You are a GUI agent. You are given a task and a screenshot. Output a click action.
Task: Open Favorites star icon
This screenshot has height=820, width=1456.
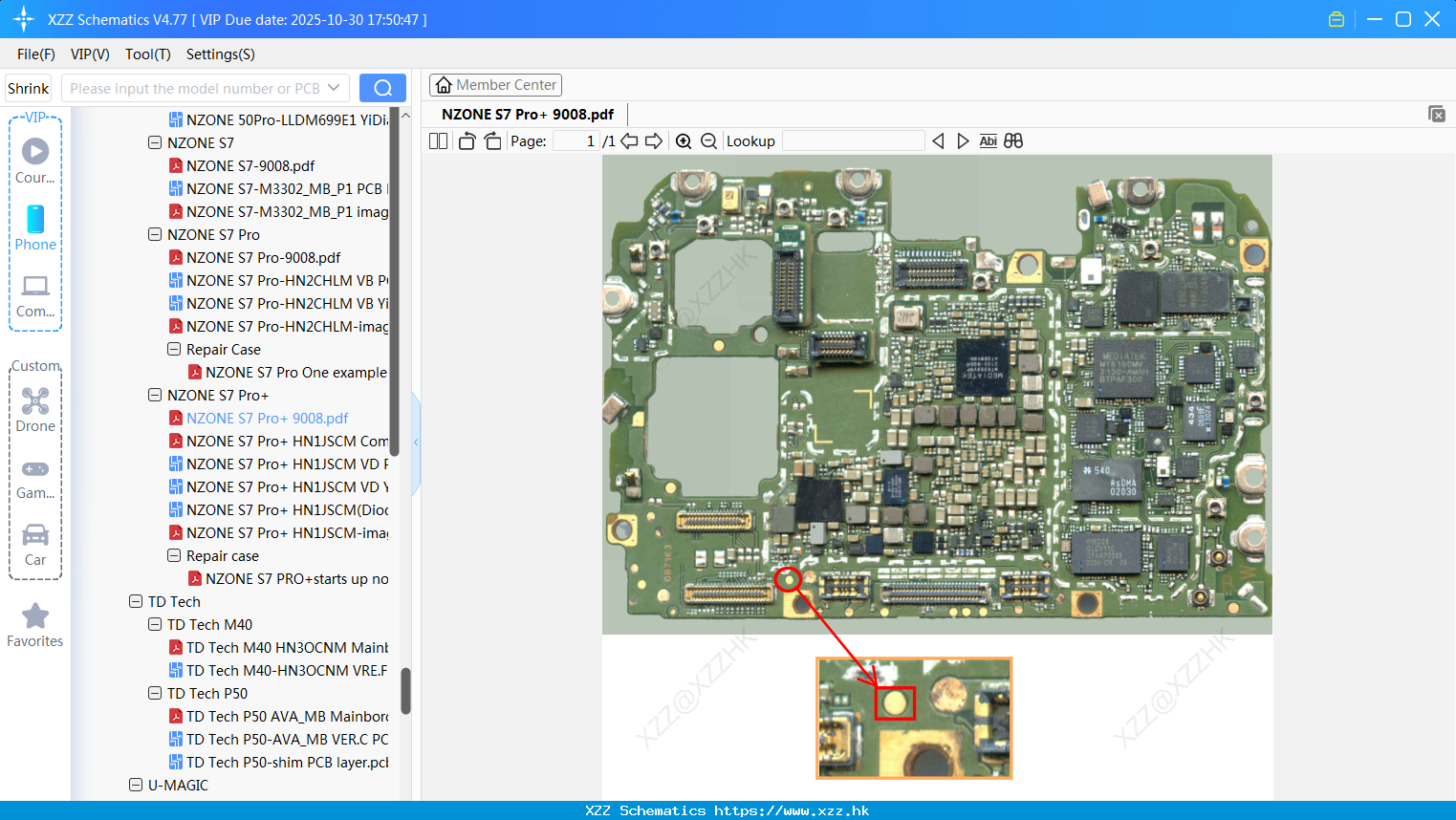pos(35,626)
